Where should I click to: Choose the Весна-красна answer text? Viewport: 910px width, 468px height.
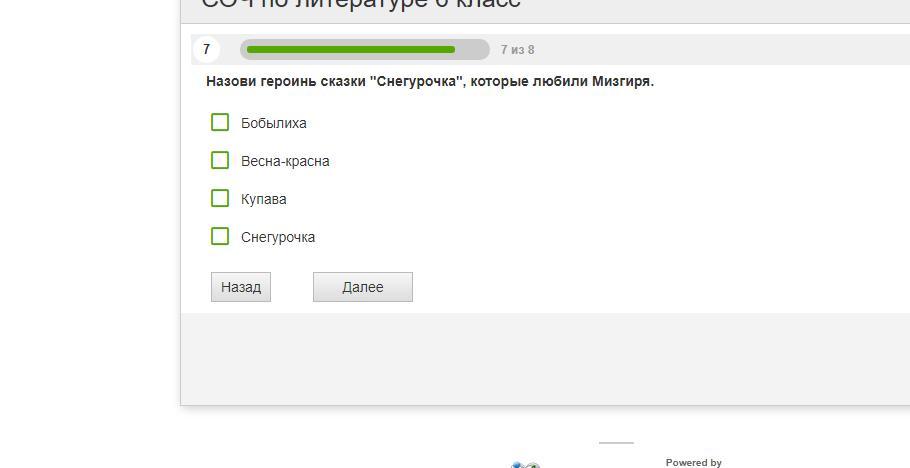point(285,161)
